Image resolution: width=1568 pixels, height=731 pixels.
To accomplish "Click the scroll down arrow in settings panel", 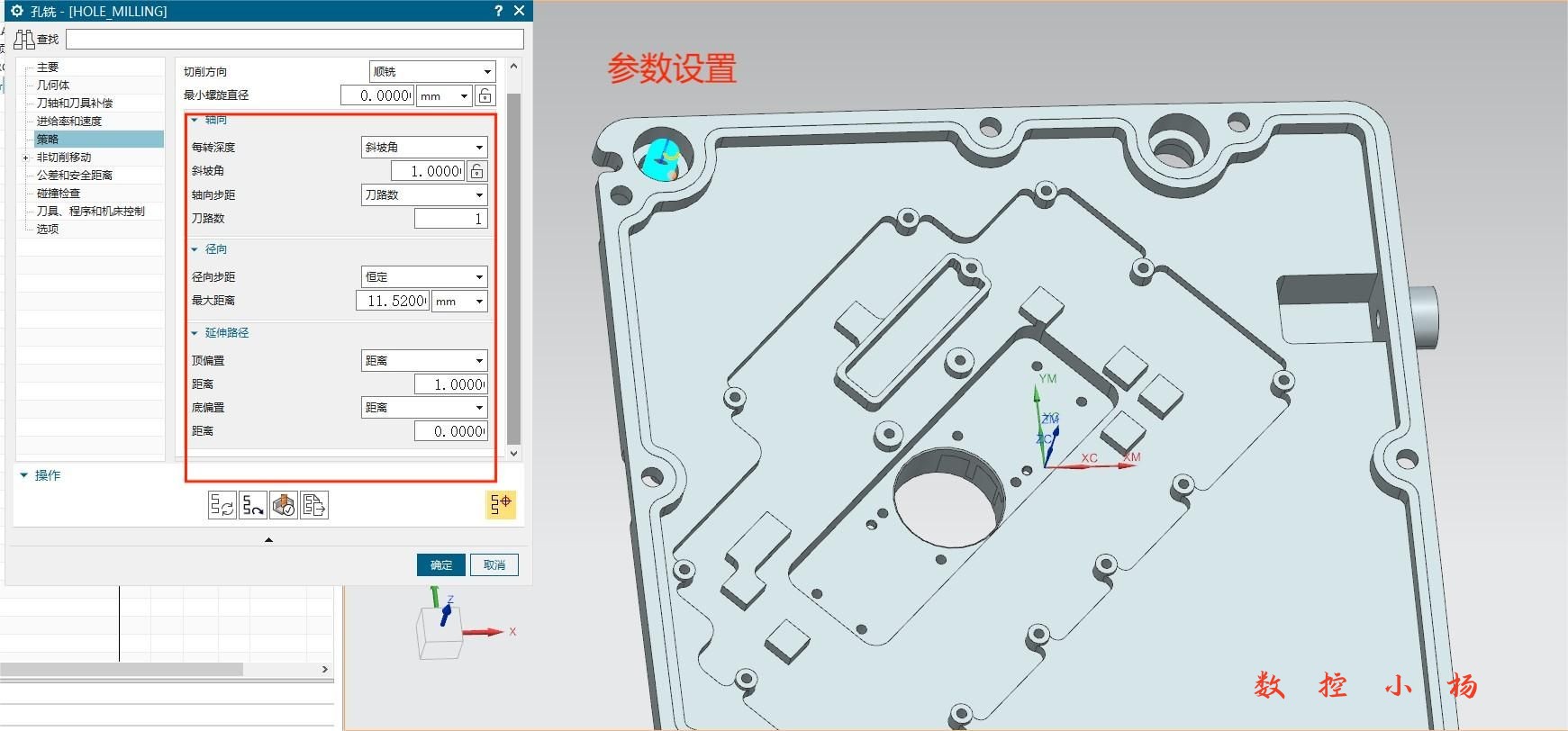I will (x=514, y=453).
